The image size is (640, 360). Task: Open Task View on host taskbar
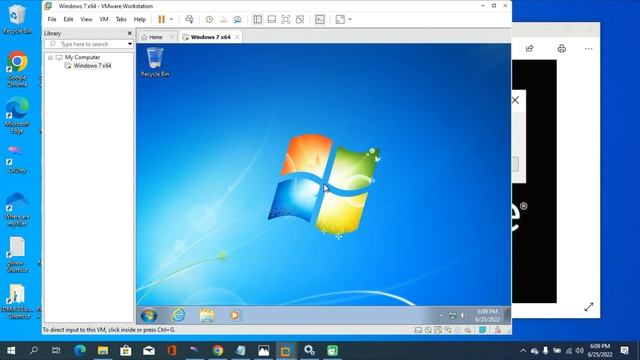point(56,350)
